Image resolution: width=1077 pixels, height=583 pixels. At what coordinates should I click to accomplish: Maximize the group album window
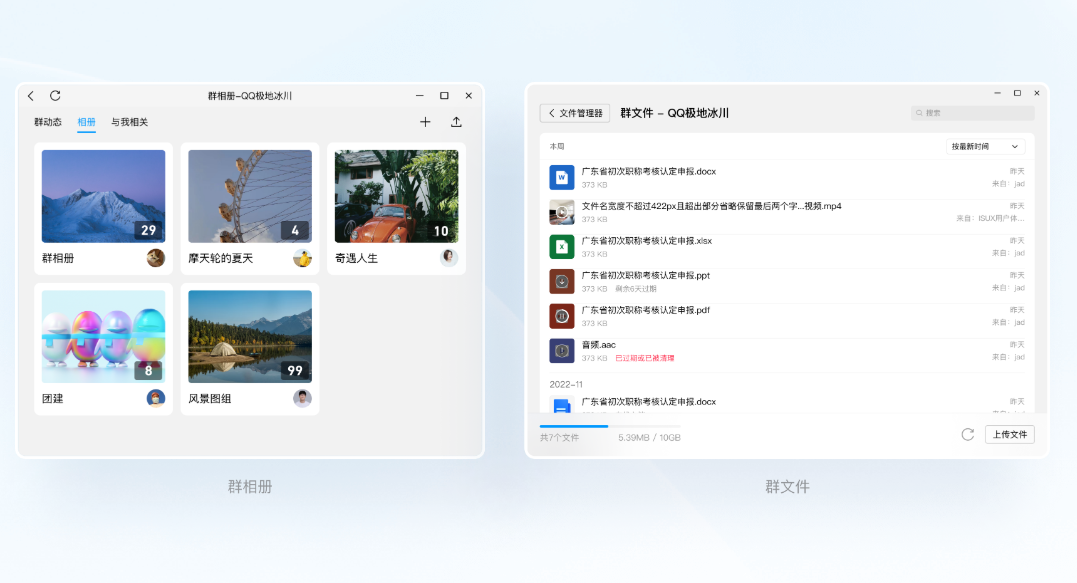(x=444, y=95)
